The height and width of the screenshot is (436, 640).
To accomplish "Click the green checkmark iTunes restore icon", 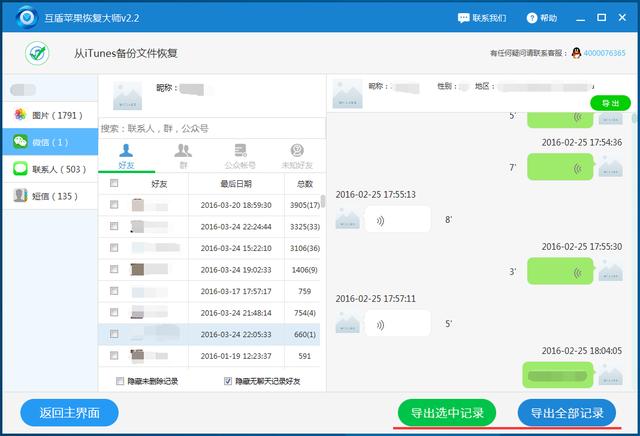I will [x=37, y=53].
